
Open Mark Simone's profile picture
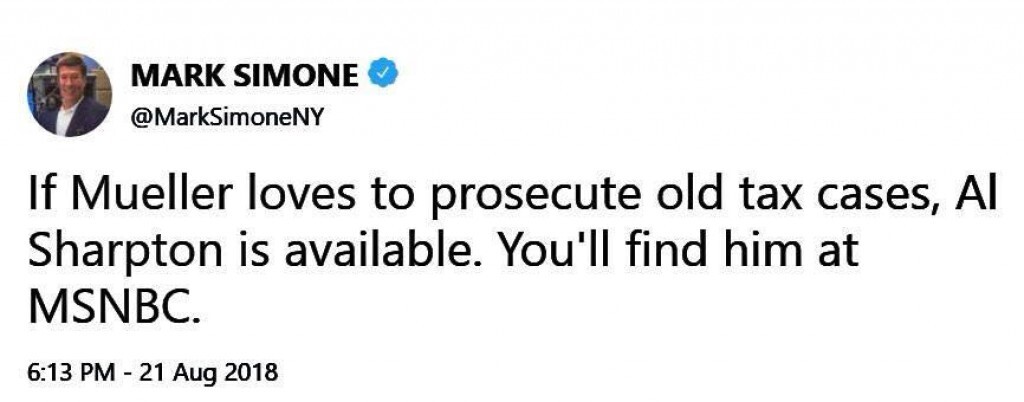(x=69, y=94)
